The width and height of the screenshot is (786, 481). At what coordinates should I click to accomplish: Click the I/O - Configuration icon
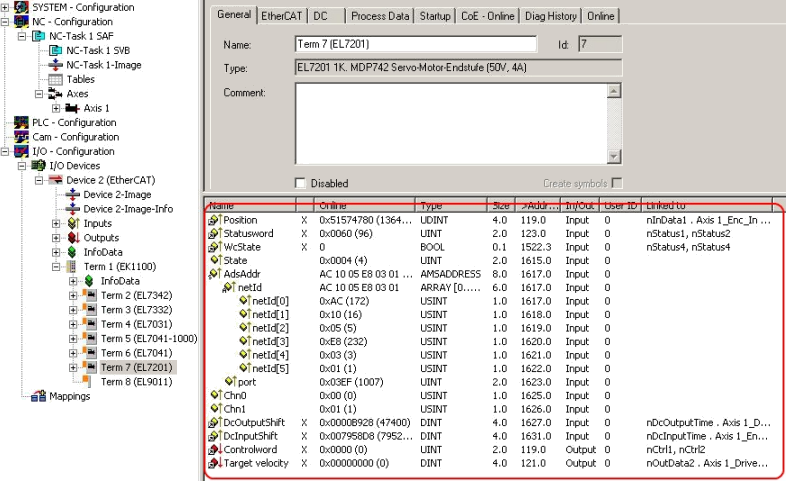(x=21, y=151)
